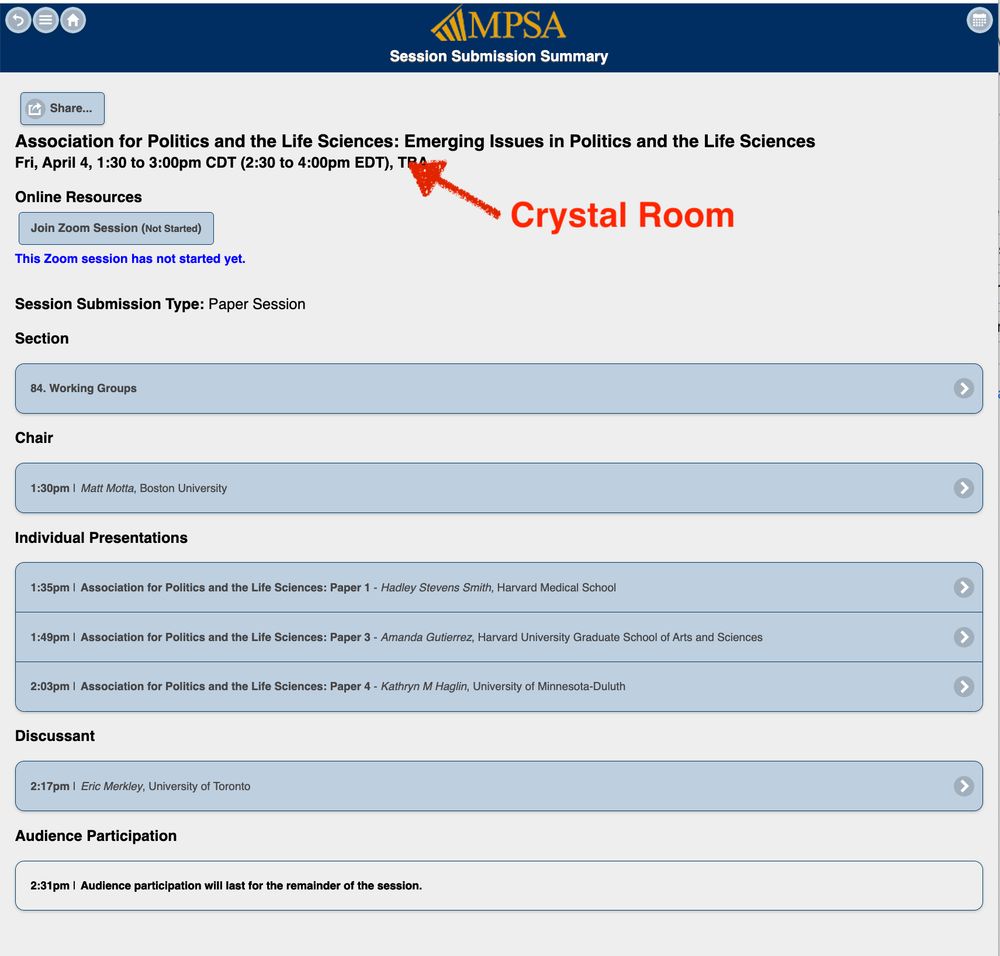The image size is (1000, 956).
Task: Click 'Individual Presentations' heading
Action: tap(101, 538)
